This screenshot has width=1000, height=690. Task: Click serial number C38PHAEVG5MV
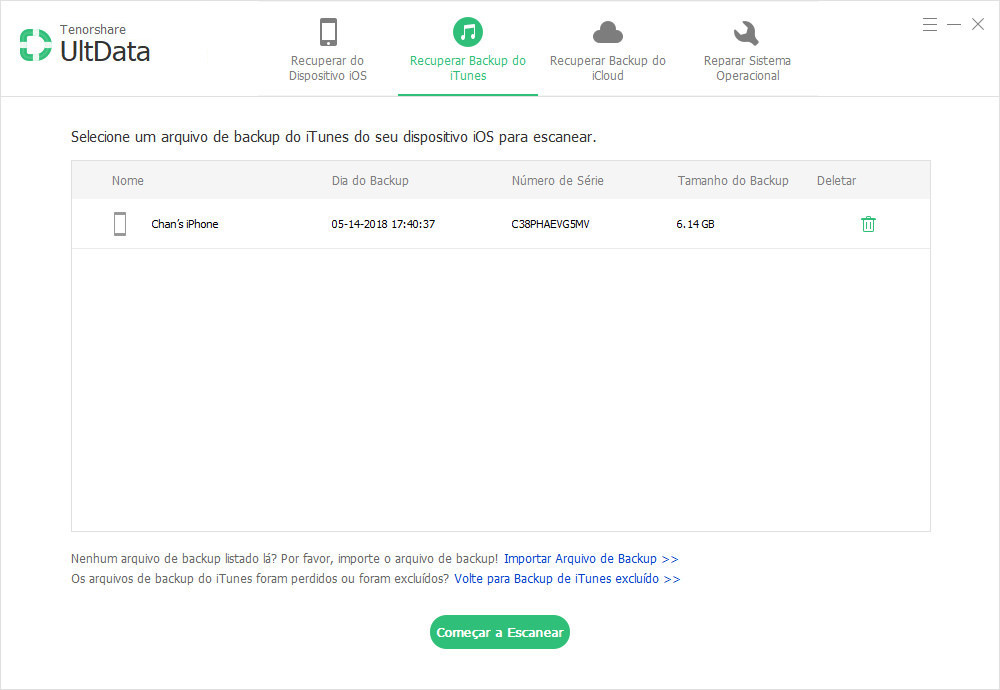pyautogui.click(x=550, y=224)
